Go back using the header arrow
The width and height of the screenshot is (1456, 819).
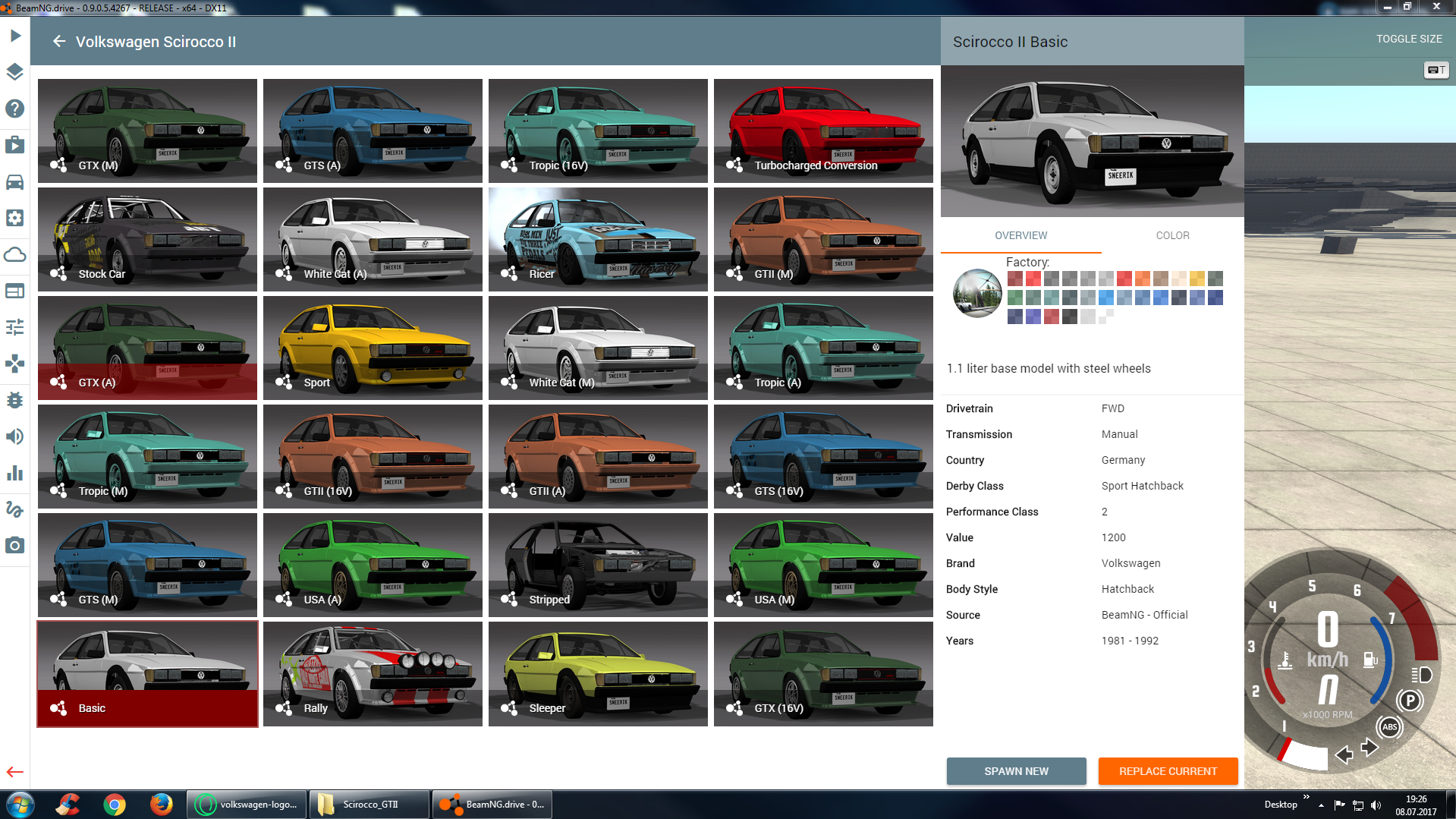pos(59,41)
